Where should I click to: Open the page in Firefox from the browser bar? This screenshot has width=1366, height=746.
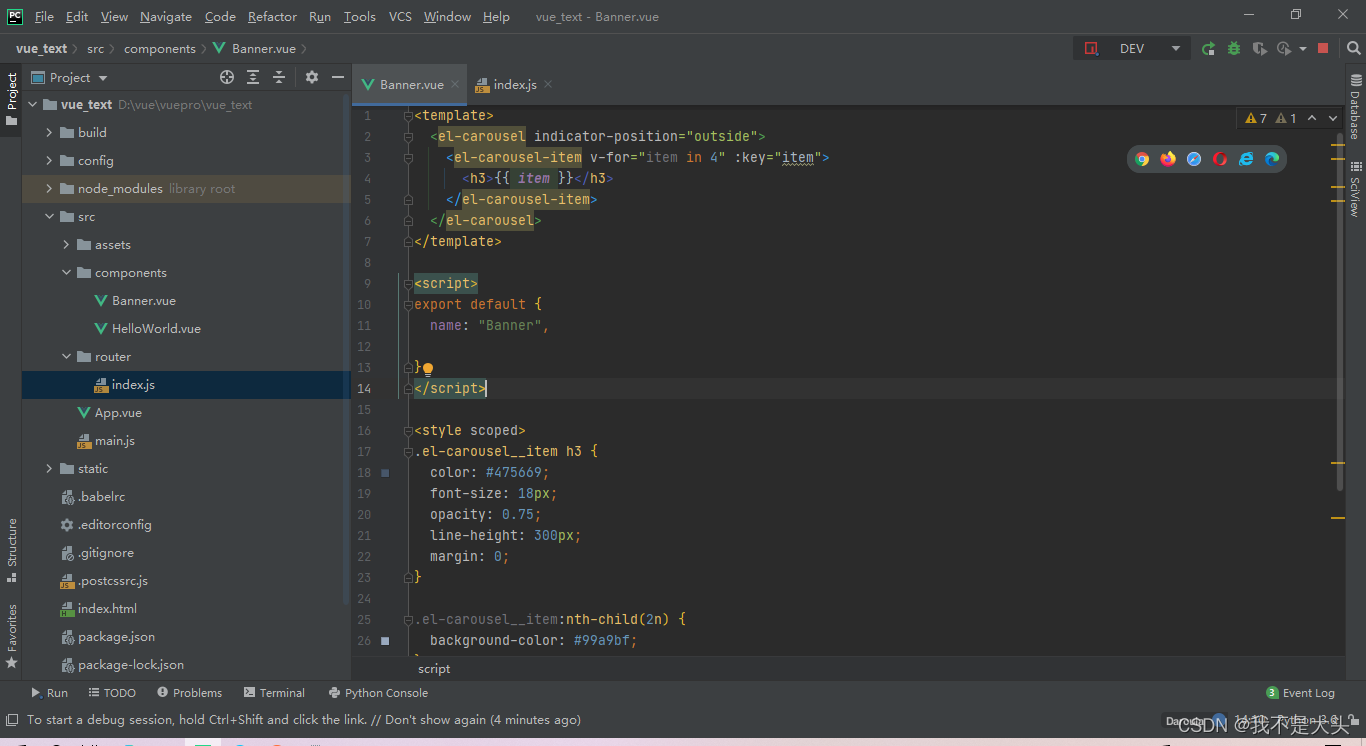[x=1168, y=158]
